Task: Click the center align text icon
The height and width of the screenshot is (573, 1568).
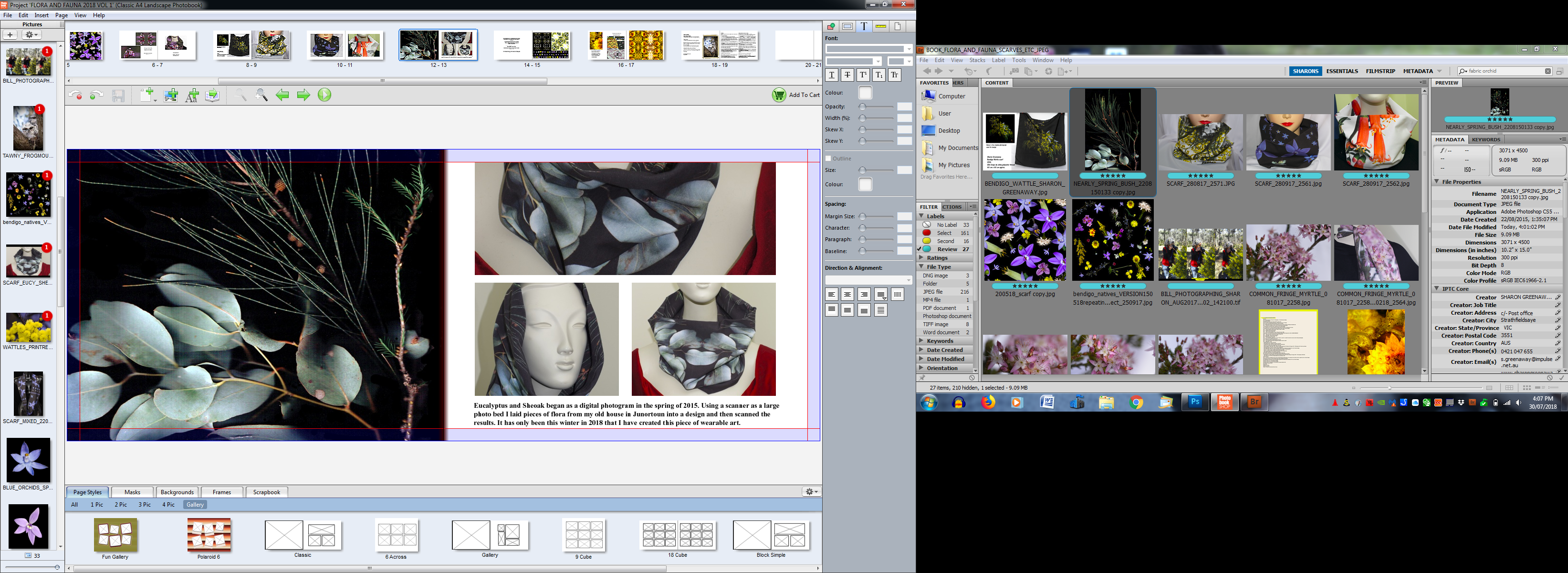Action: point(847,294)
